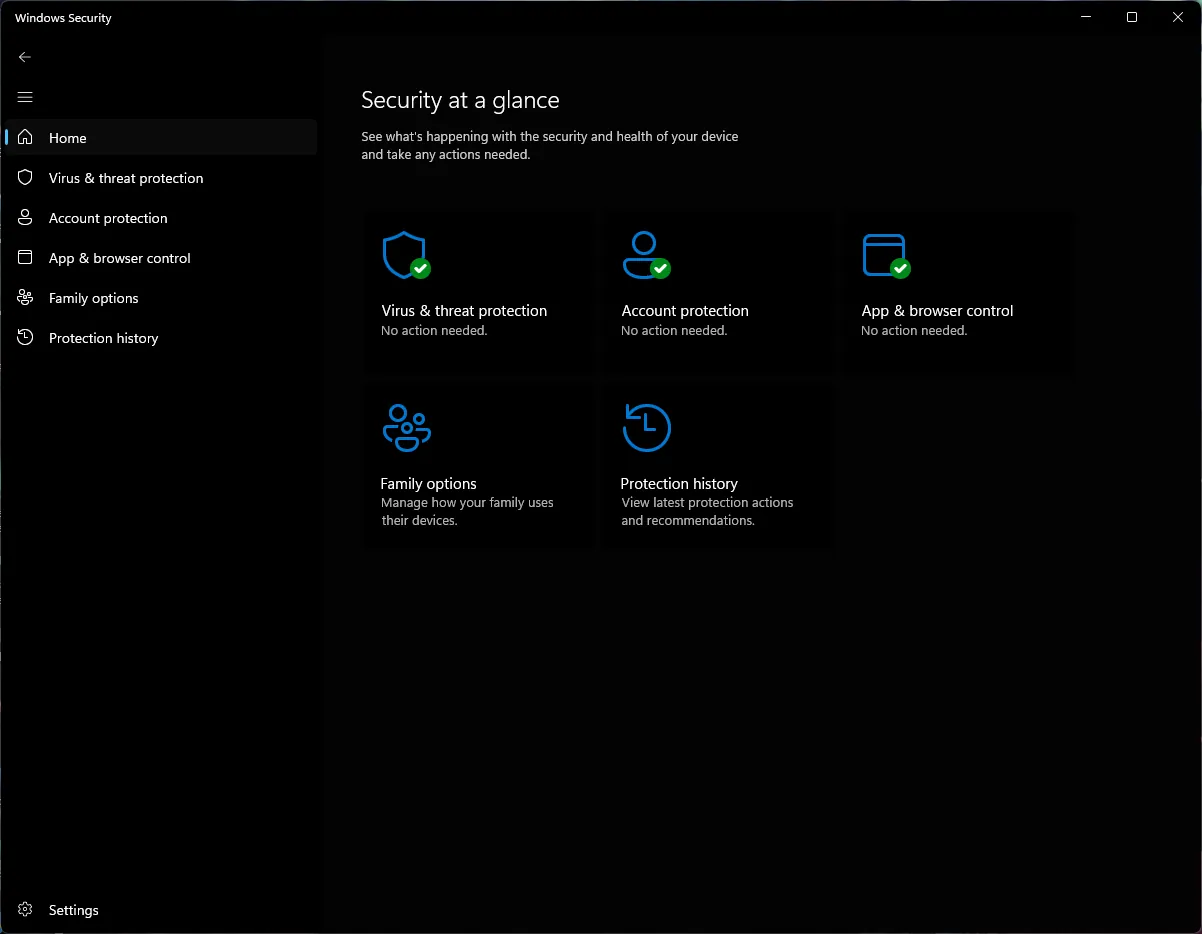Open Virus & threat protection from sidebar
Screen dimensions: 1202x934
(126, 177)
